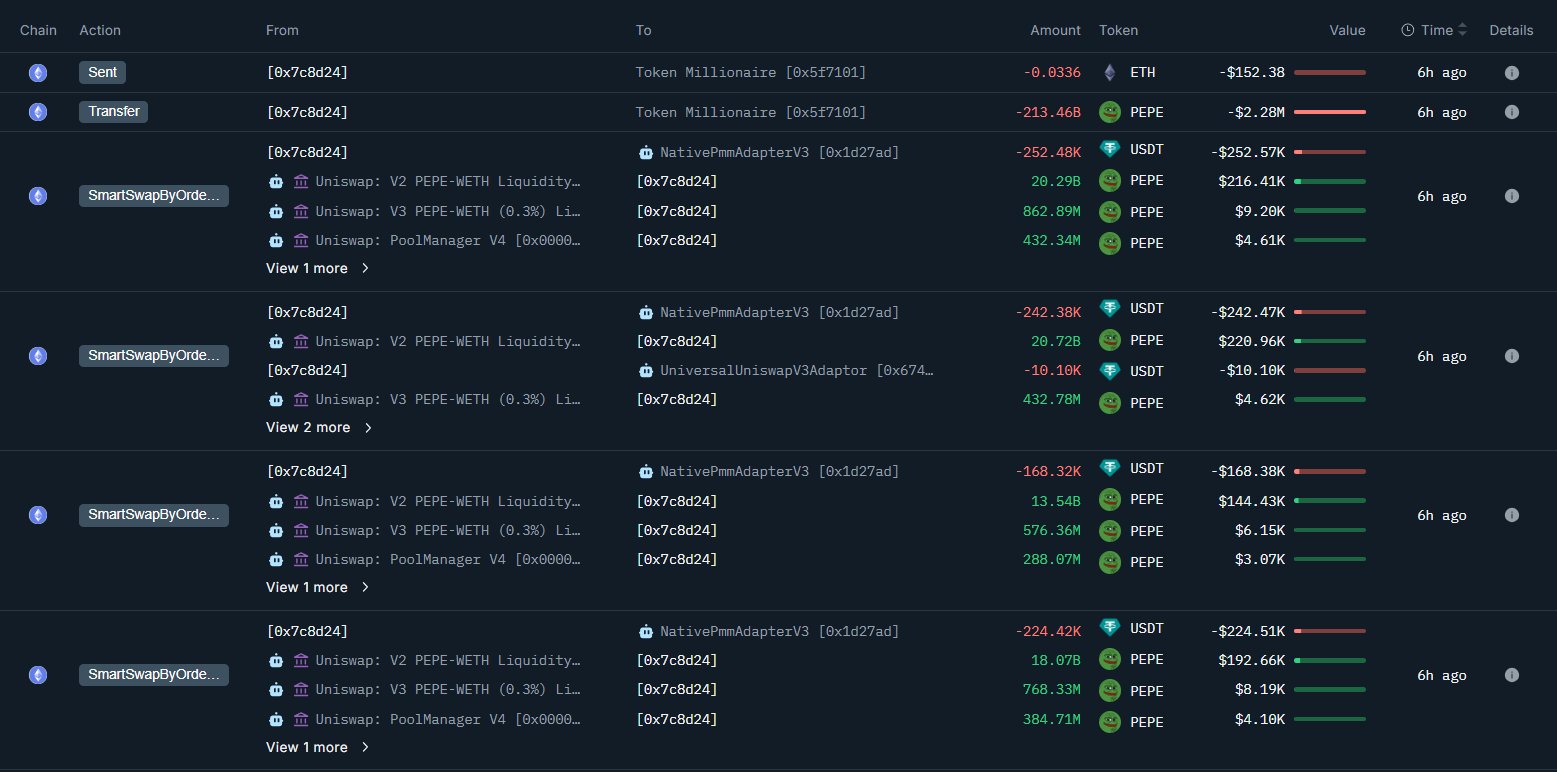Image resolution: width=1557 pixels, height=772 pixels.
Task: Click the Amount column header
Action: (1055, 30)
